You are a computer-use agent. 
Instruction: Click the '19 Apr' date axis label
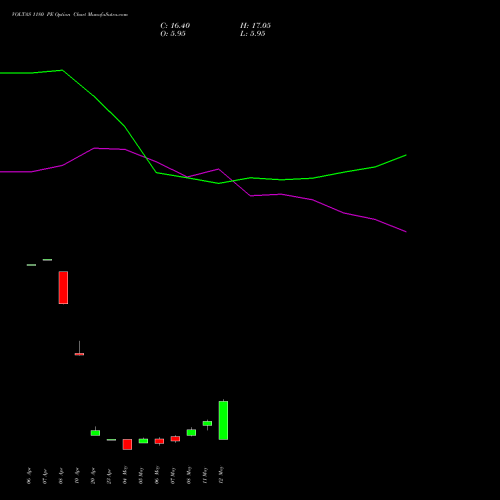(x=77, y=476)
